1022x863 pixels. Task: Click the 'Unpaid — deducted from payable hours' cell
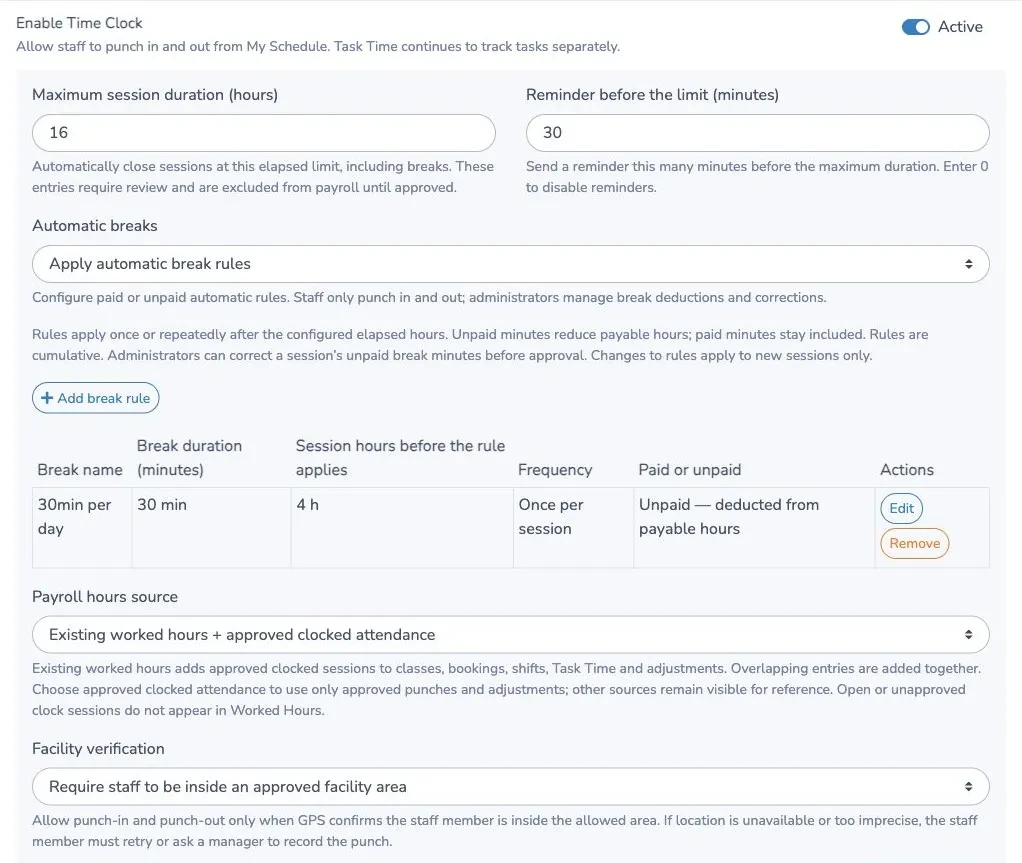tap(753, 527)
